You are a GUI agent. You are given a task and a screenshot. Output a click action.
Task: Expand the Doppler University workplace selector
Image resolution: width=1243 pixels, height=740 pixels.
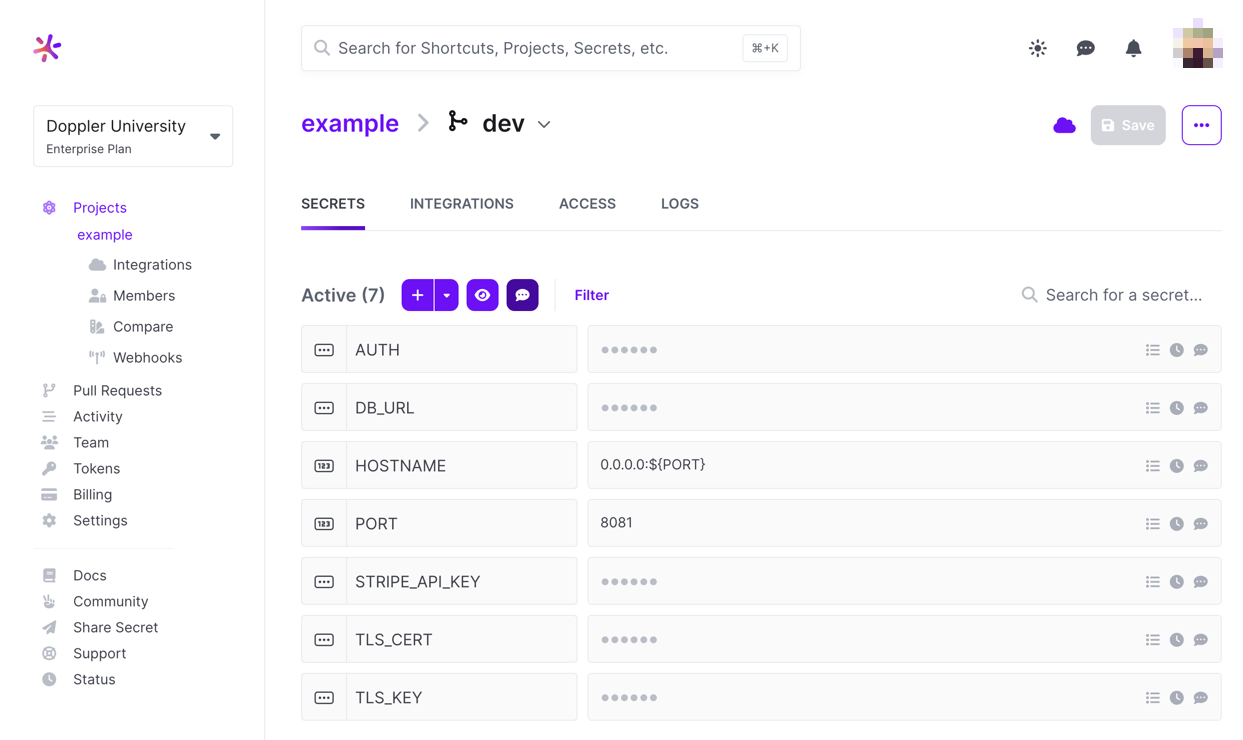[133, 136]
